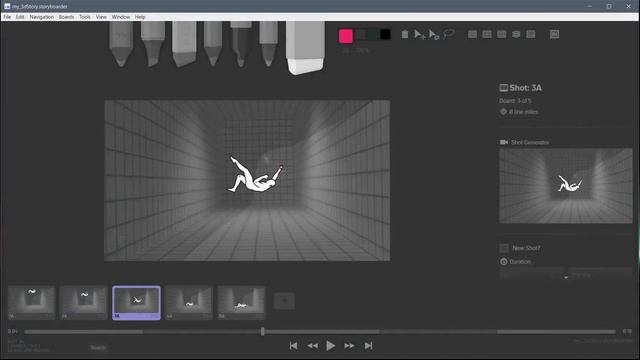
Task: Select the fifth storyboard thumbnail in strip
Action: coord(241,302)
